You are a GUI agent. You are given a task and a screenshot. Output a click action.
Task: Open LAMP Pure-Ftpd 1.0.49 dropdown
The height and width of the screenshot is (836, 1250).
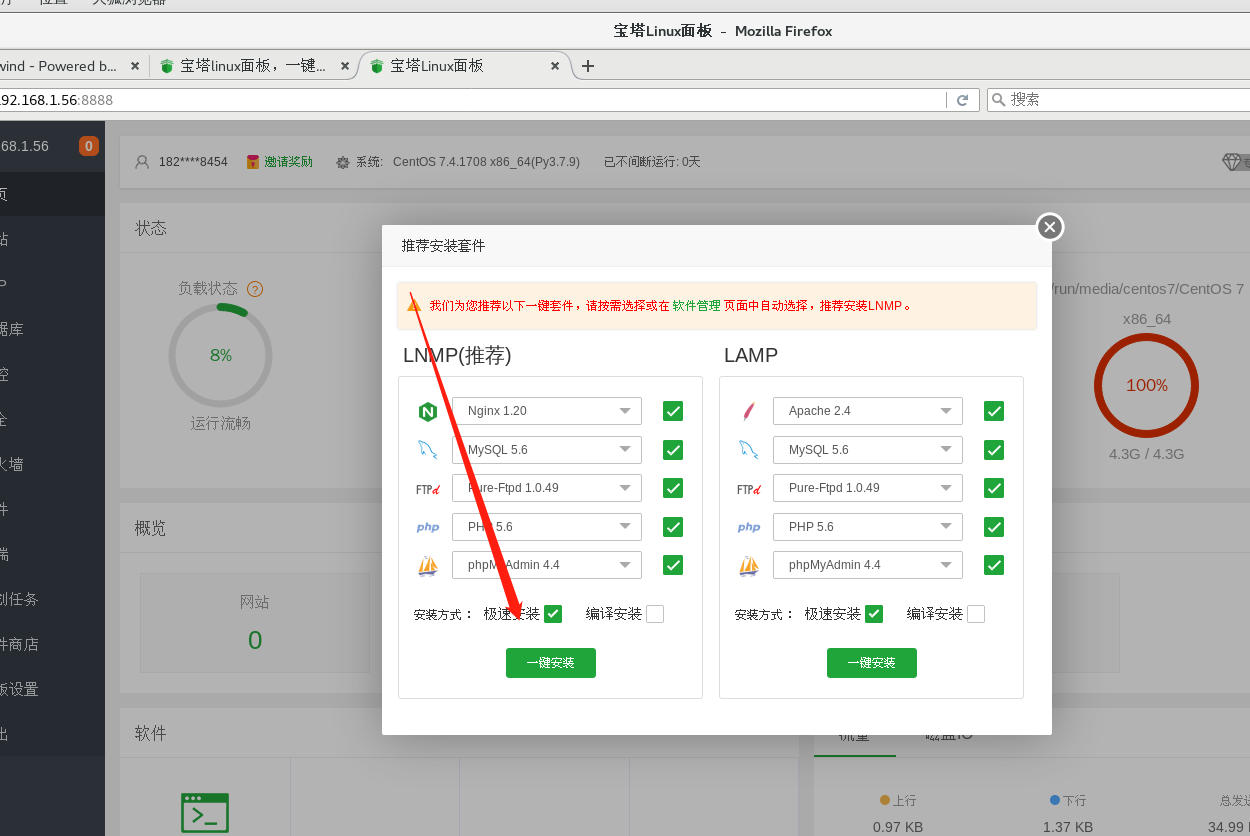coord(868,488)
